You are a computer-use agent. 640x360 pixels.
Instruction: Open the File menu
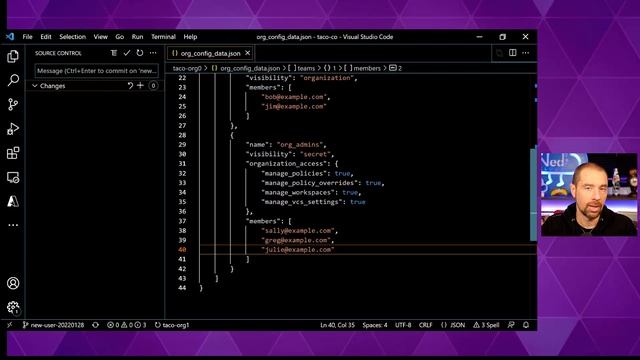pyautogui.click(x=27, y=37)
